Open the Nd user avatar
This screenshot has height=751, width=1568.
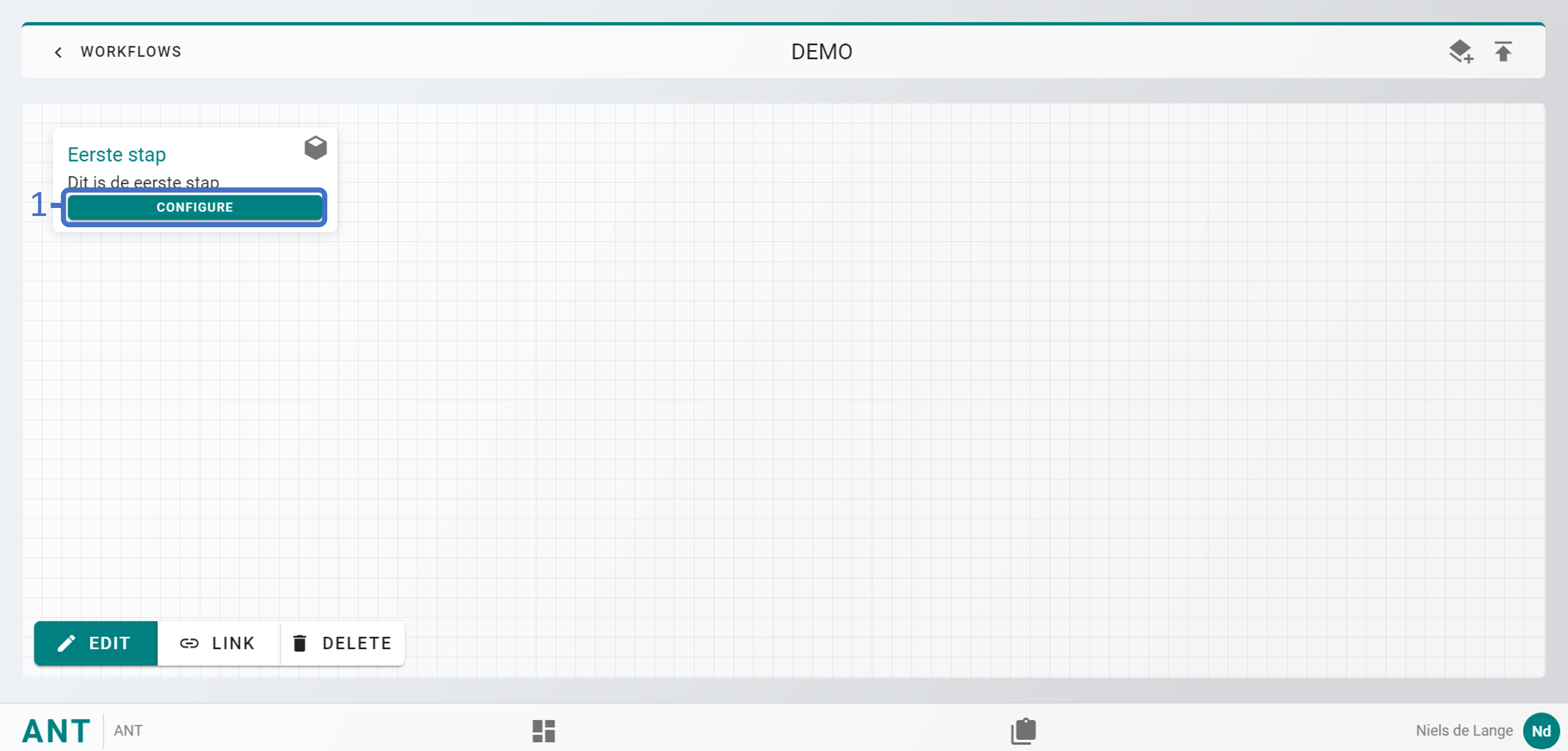(1540, 730)
